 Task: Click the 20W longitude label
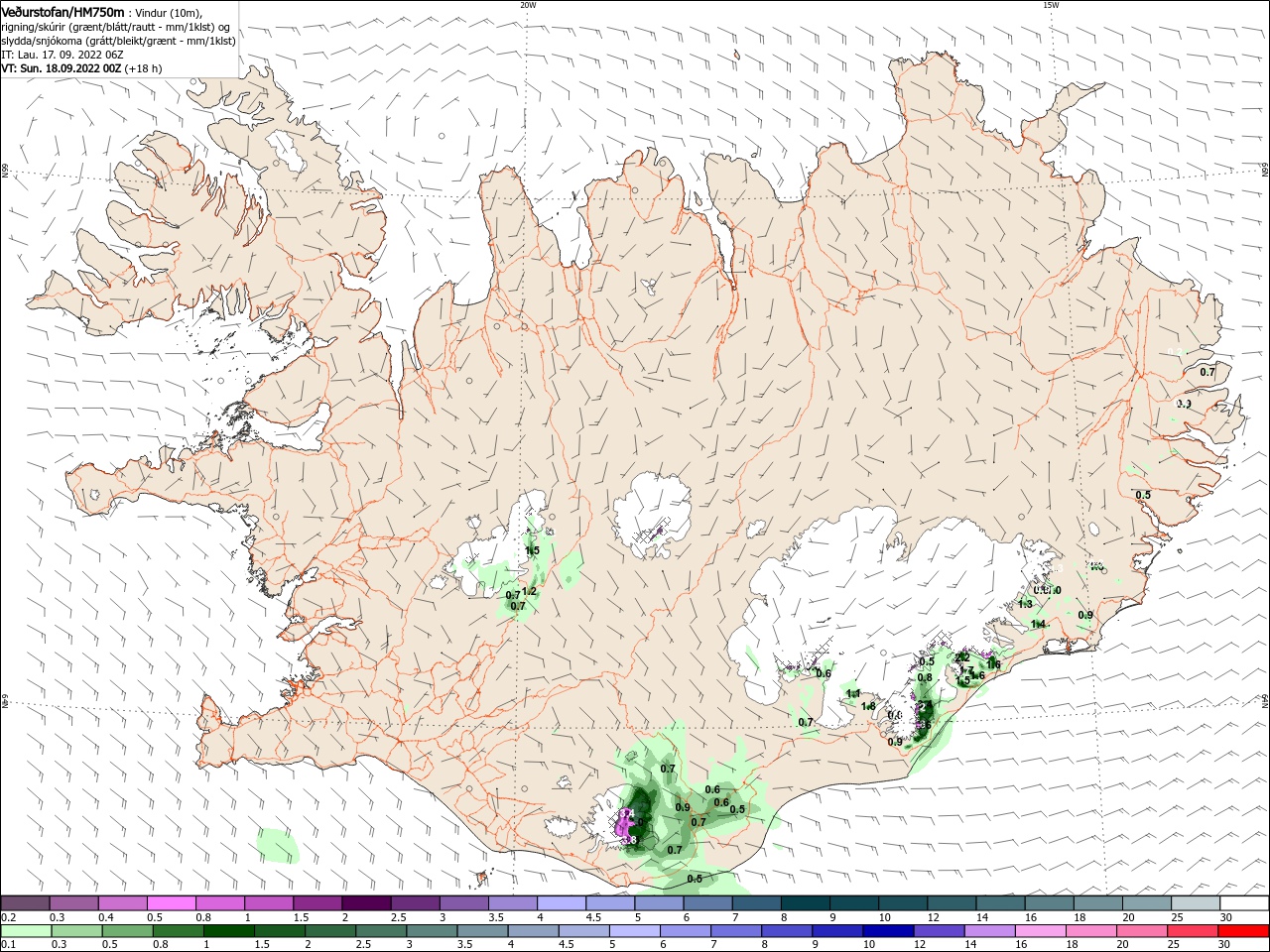click(528, 4)
